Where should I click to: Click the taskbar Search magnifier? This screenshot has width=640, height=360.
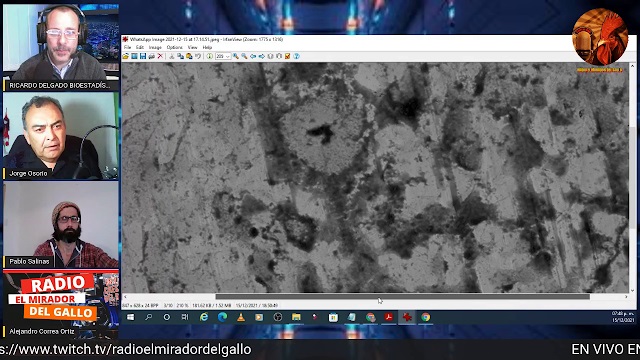coord(149,317)
